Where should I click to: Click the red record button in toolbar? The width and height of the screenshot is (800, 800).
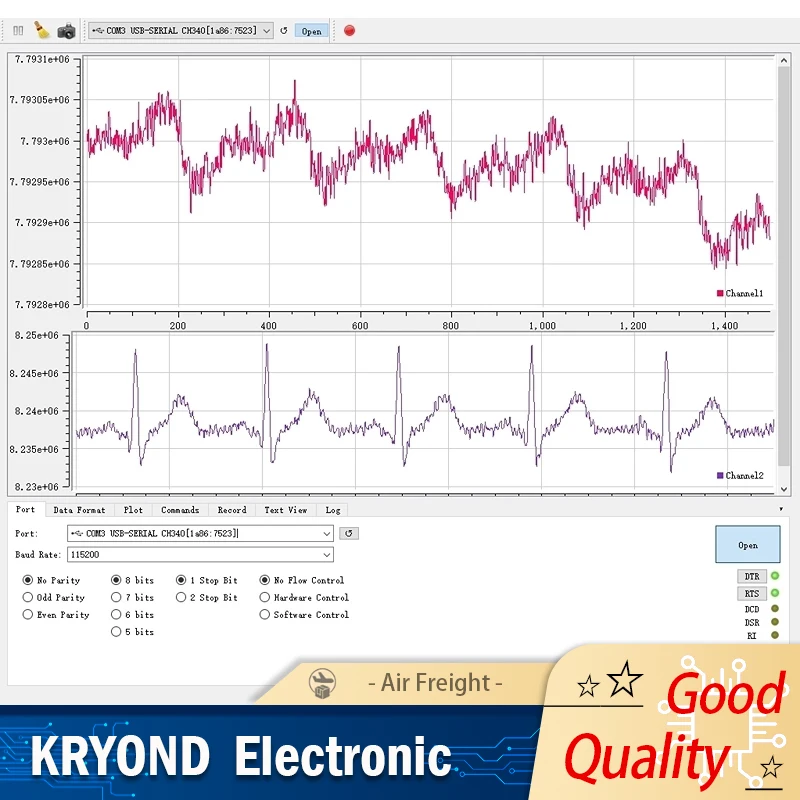tap(349, 31)
